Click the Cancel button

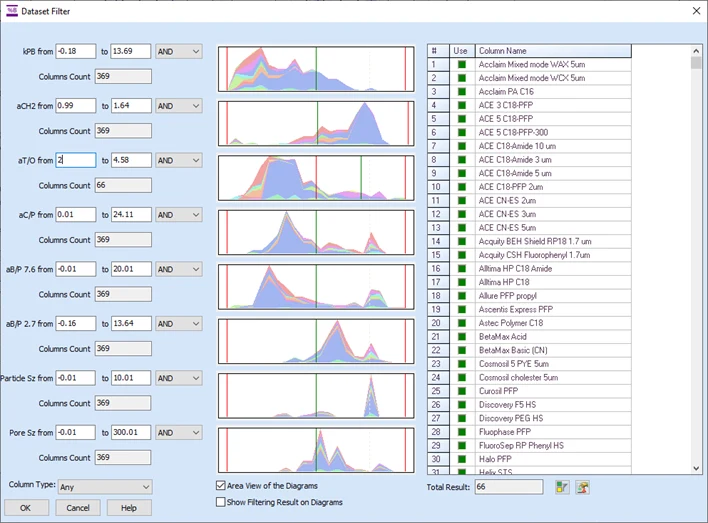(x=78, y=508)
